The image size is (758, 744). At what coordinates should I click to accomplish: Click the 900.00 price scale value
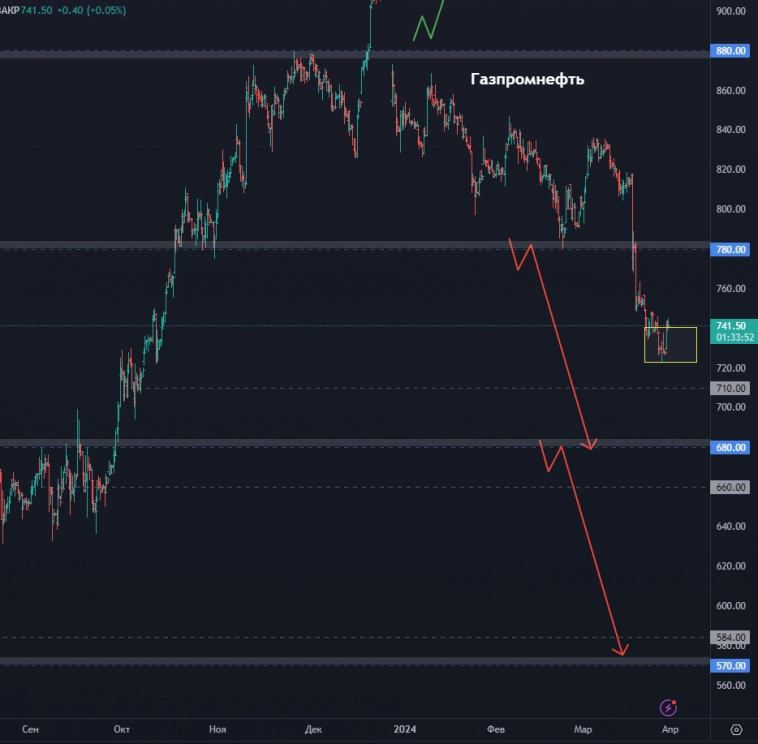[x=731, y=11]
